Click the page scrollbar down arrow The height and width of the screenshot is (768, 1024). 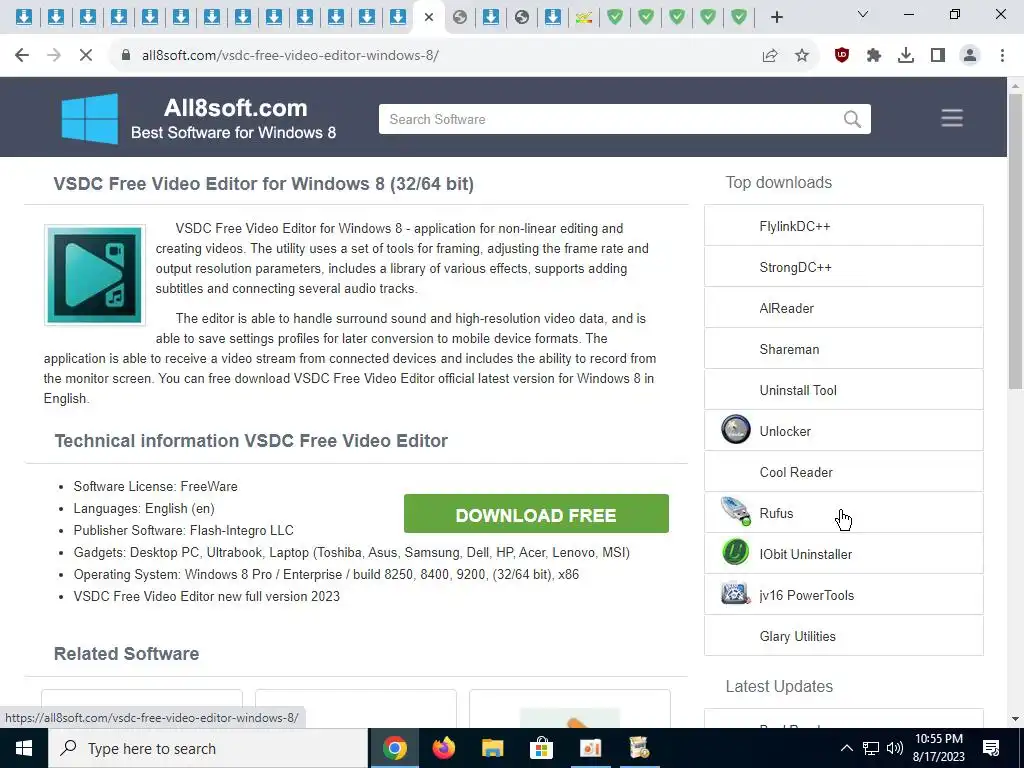pos(1016,719)
